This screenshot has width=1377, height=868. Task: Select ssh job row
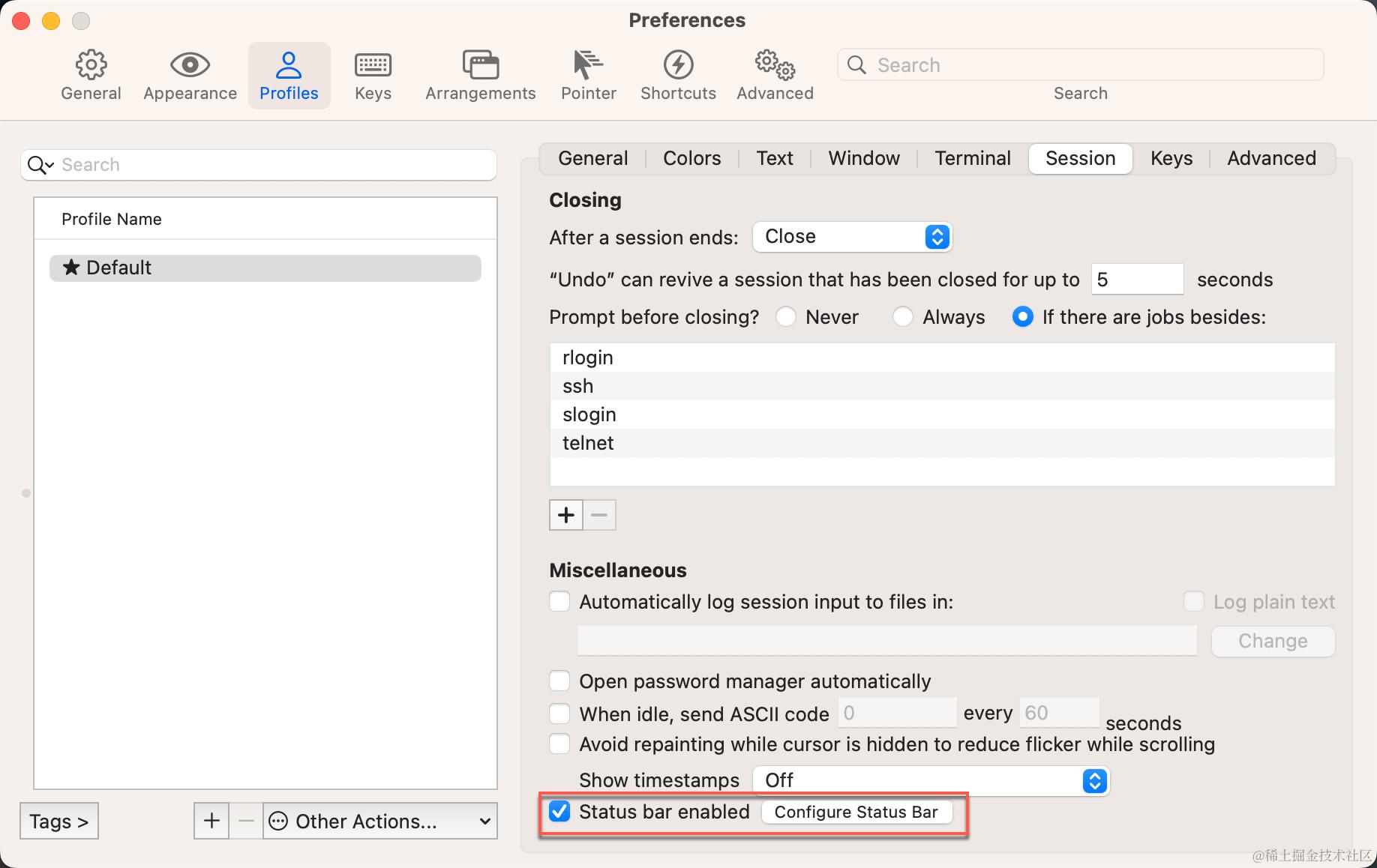click(x=942, y=386)
